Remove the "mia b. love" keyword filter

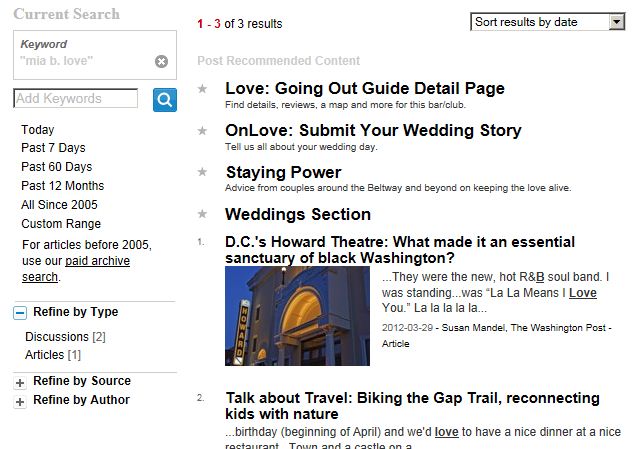pos(161,61)
